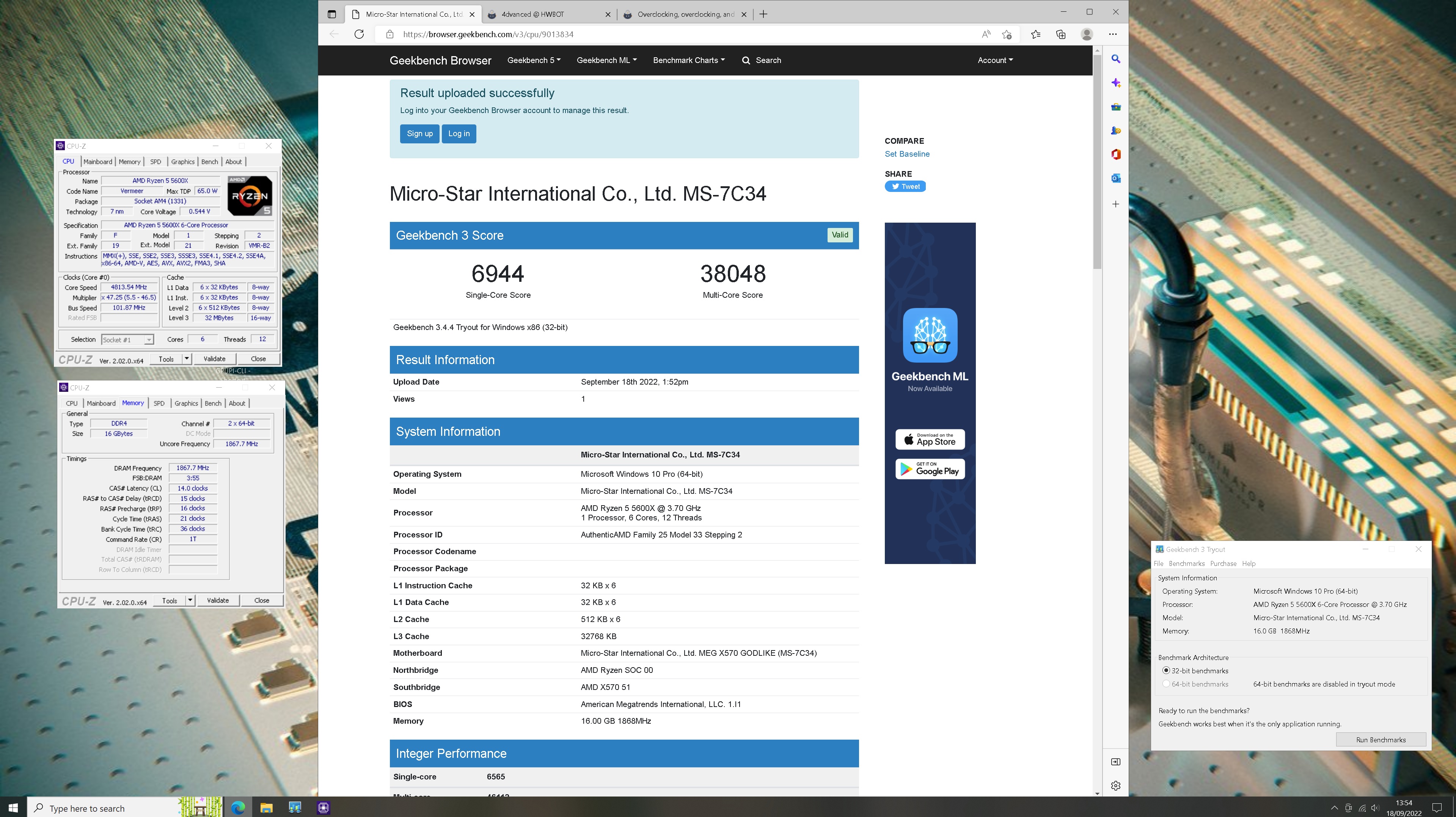Click the plus icon to customize sidebar

point(1116,204)
